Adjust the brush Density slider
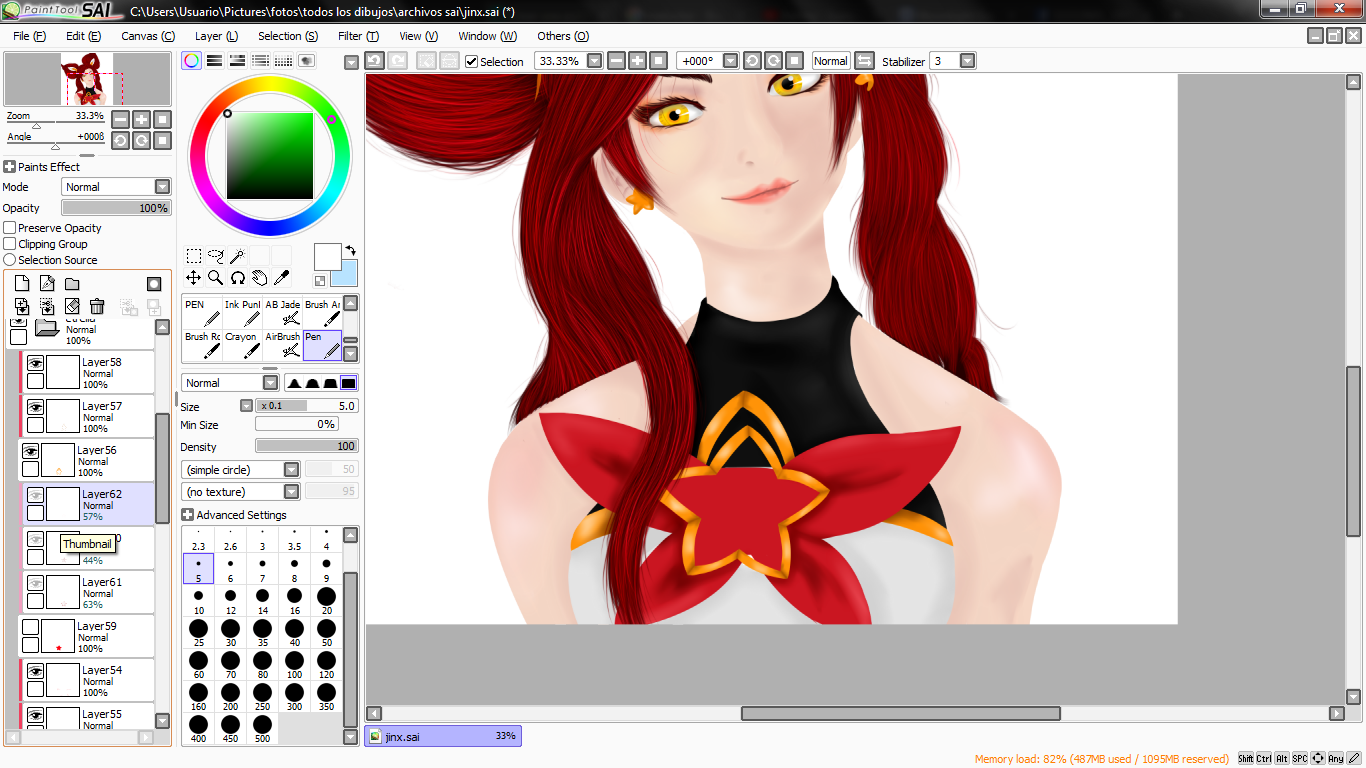 click(x=307, y=447)
